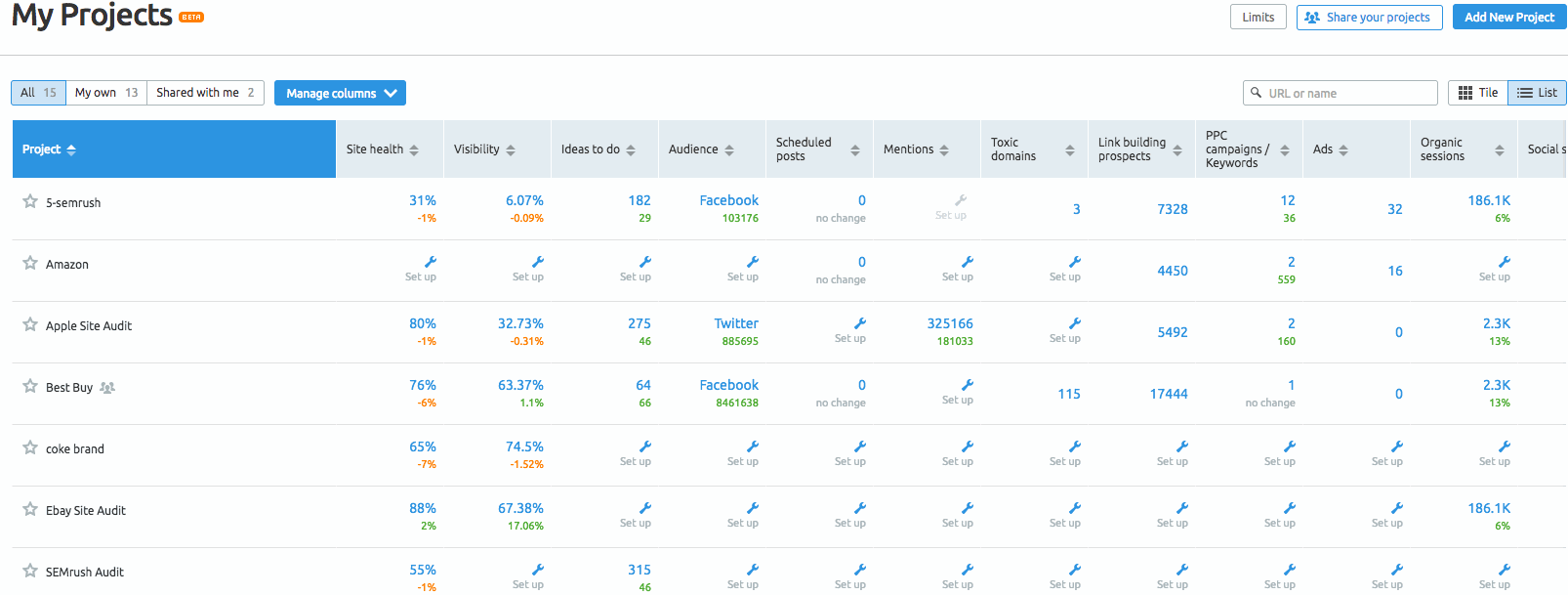Set up Organic sessions for Amazon
This screenshot has height=595, width=1568.
[x=1496, y=269]
